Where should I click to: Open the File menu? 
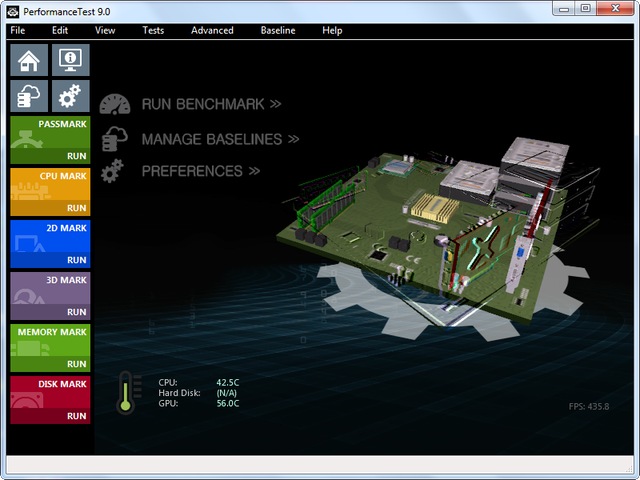(x=17, y=30)
